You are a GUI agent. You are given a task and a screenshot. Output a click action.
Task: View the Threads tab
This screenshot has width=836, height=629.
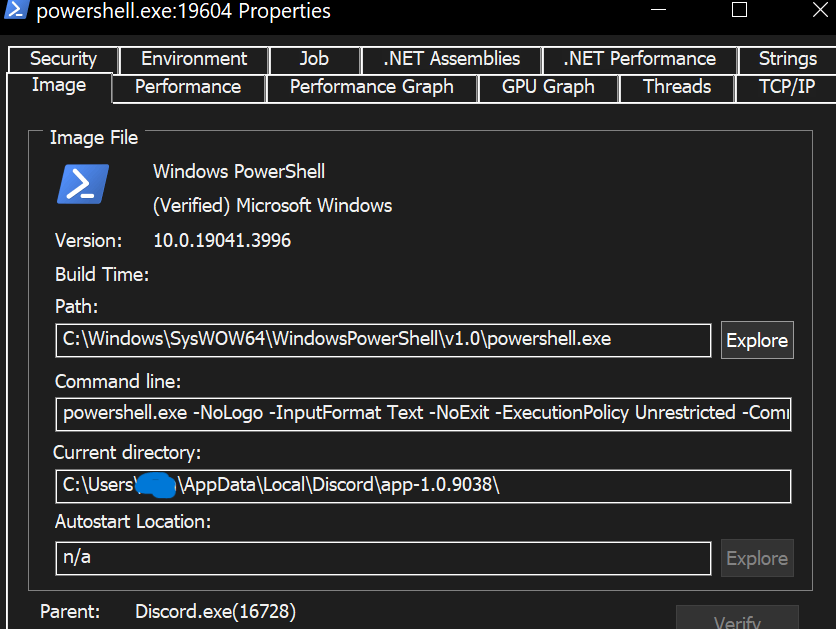[x=677, y=87]
